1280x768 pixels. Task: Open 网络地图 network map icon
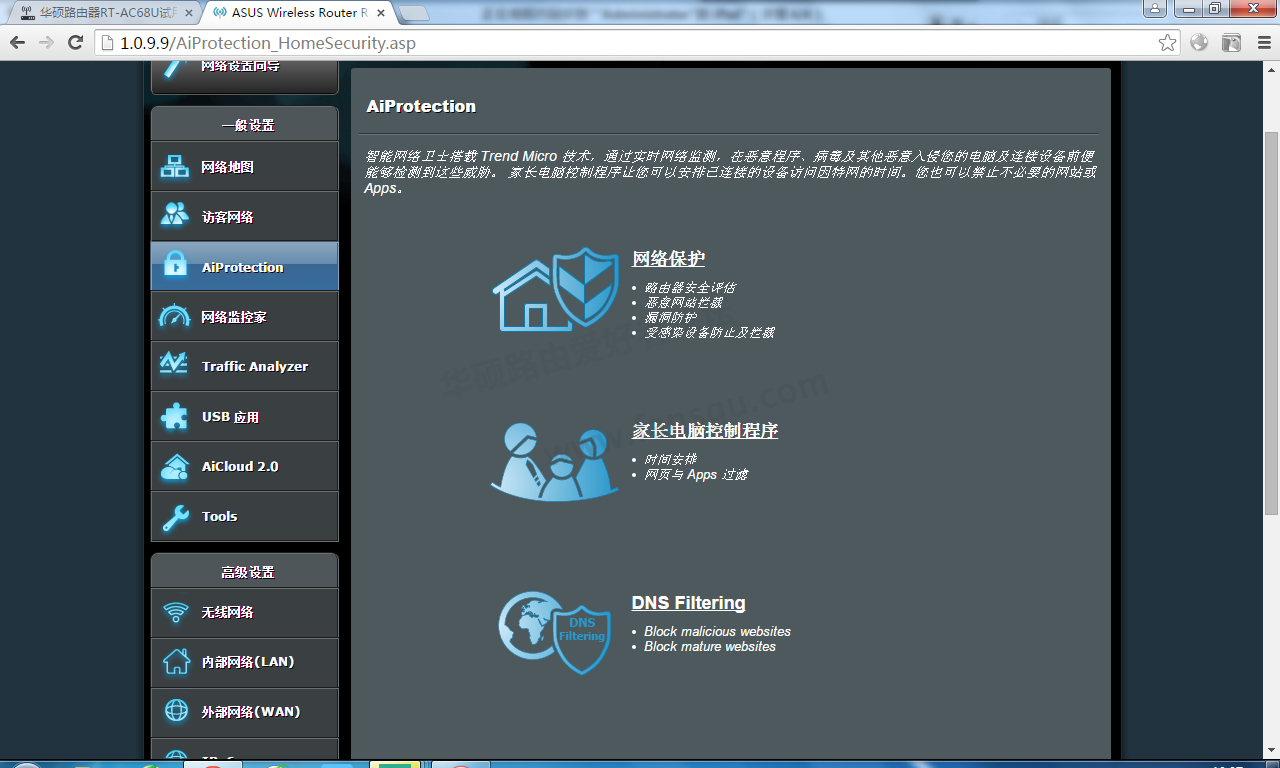pos(175,167)
